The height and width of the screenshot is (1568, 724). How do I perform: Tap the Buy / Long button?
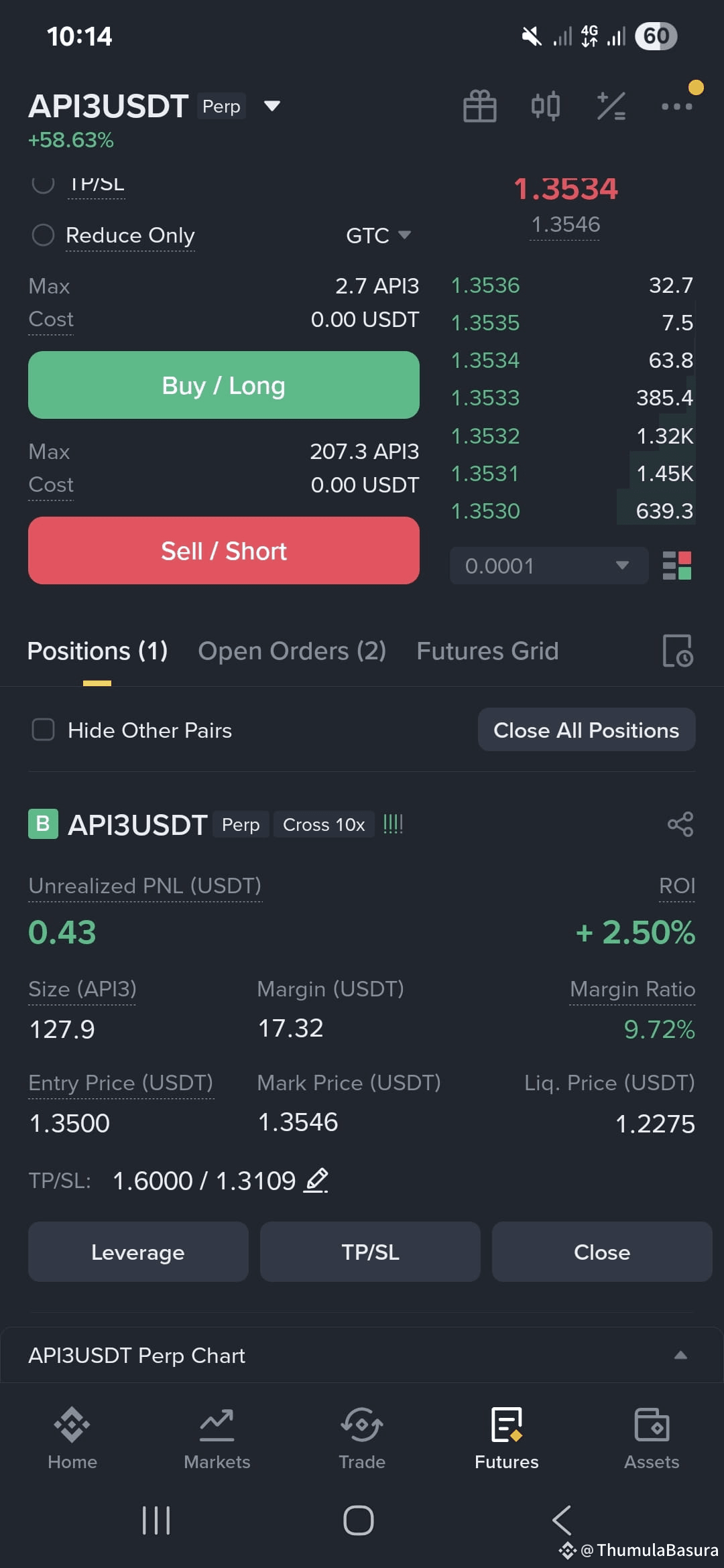pos(224,385)
